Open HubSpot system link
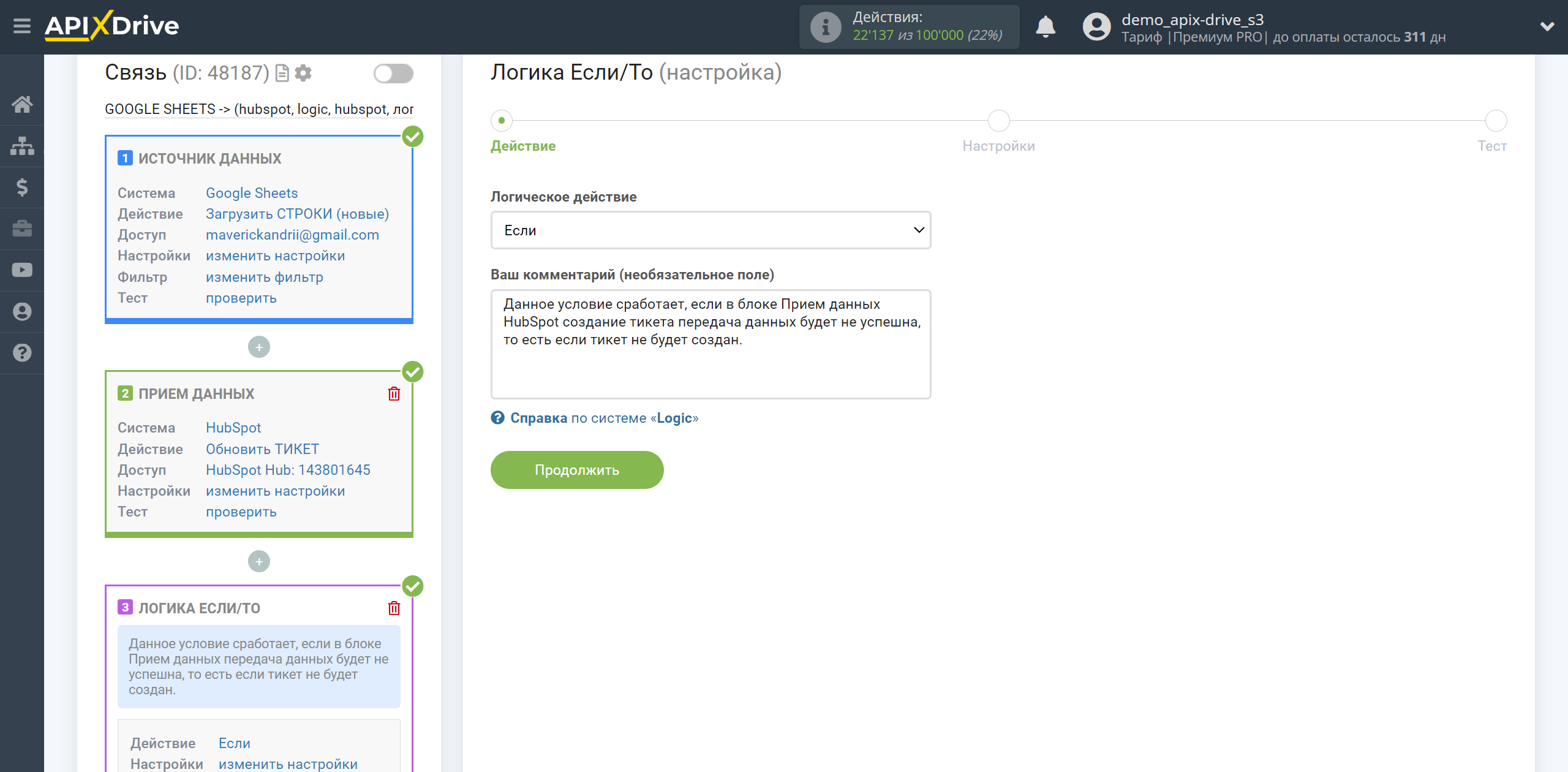Screen dimensions: 1568x772 click(233, 428)
